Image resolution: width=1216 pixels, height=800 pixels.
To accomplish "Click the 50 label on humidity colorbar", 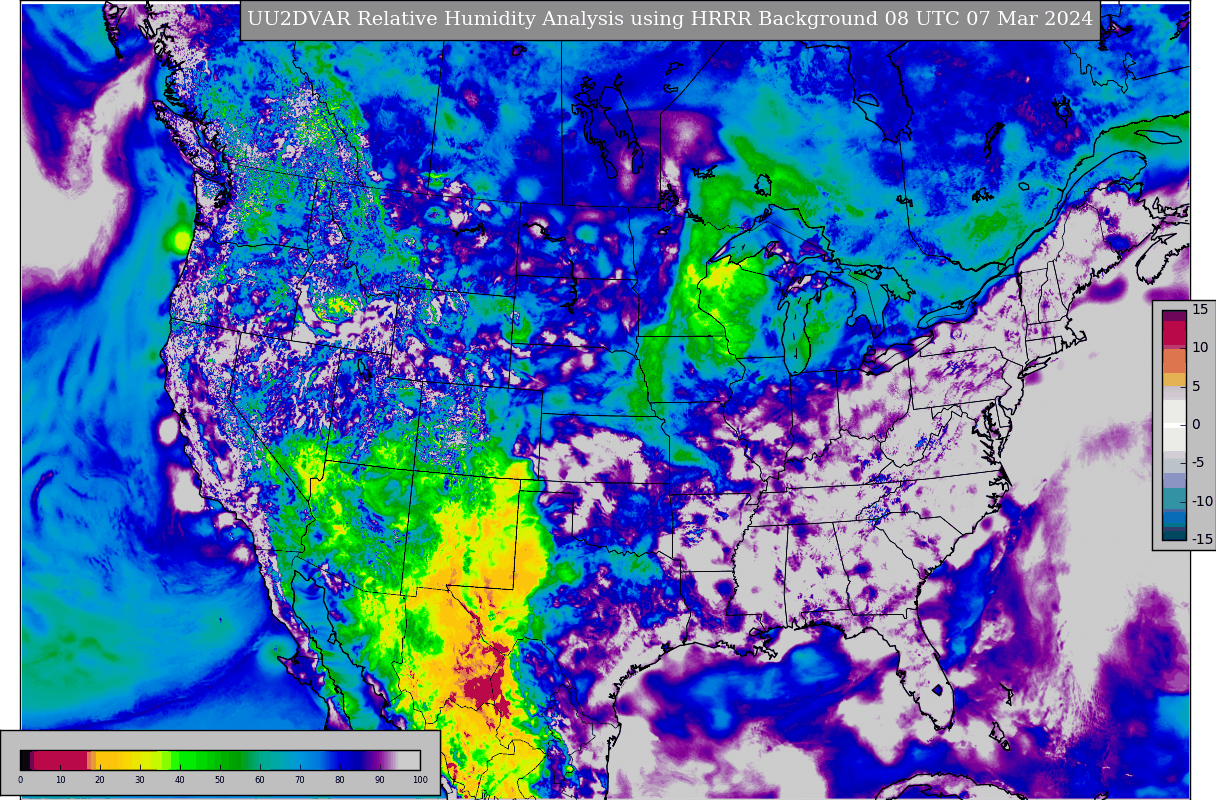I will [x=220, y=779].
